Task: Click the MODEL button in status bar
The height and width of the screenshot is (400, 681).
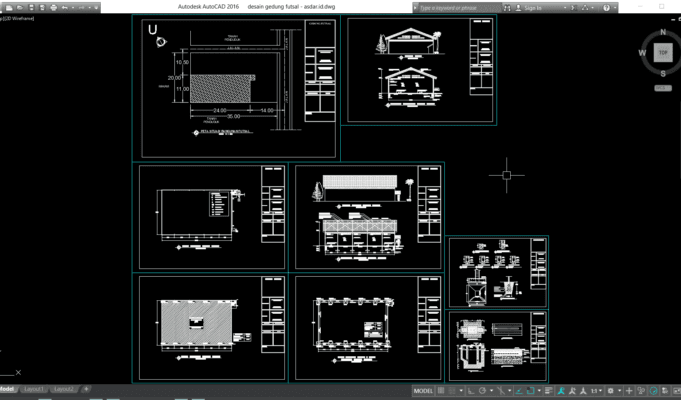Action: tap(423, 391)
